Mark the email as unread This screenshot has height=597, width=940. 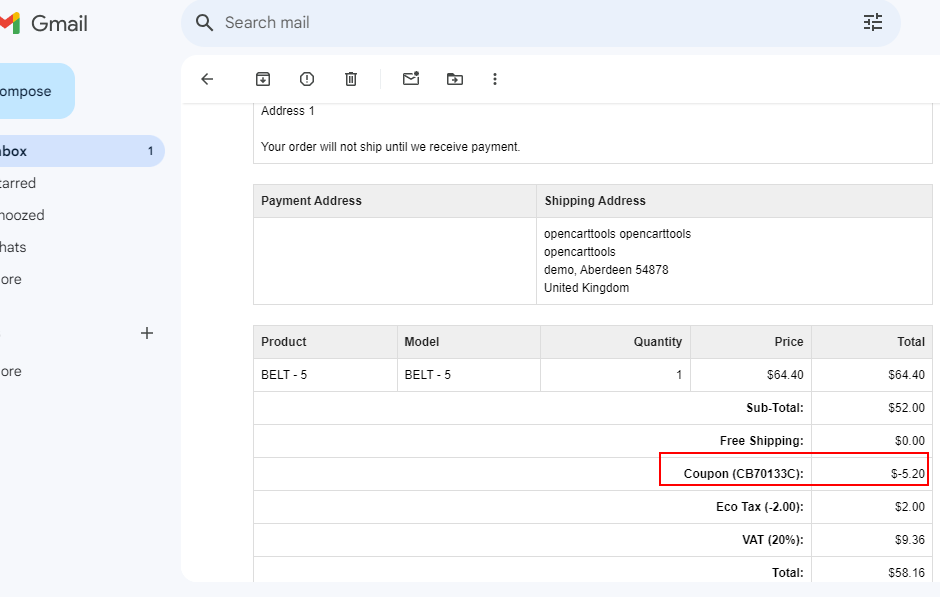click(411, 79)
